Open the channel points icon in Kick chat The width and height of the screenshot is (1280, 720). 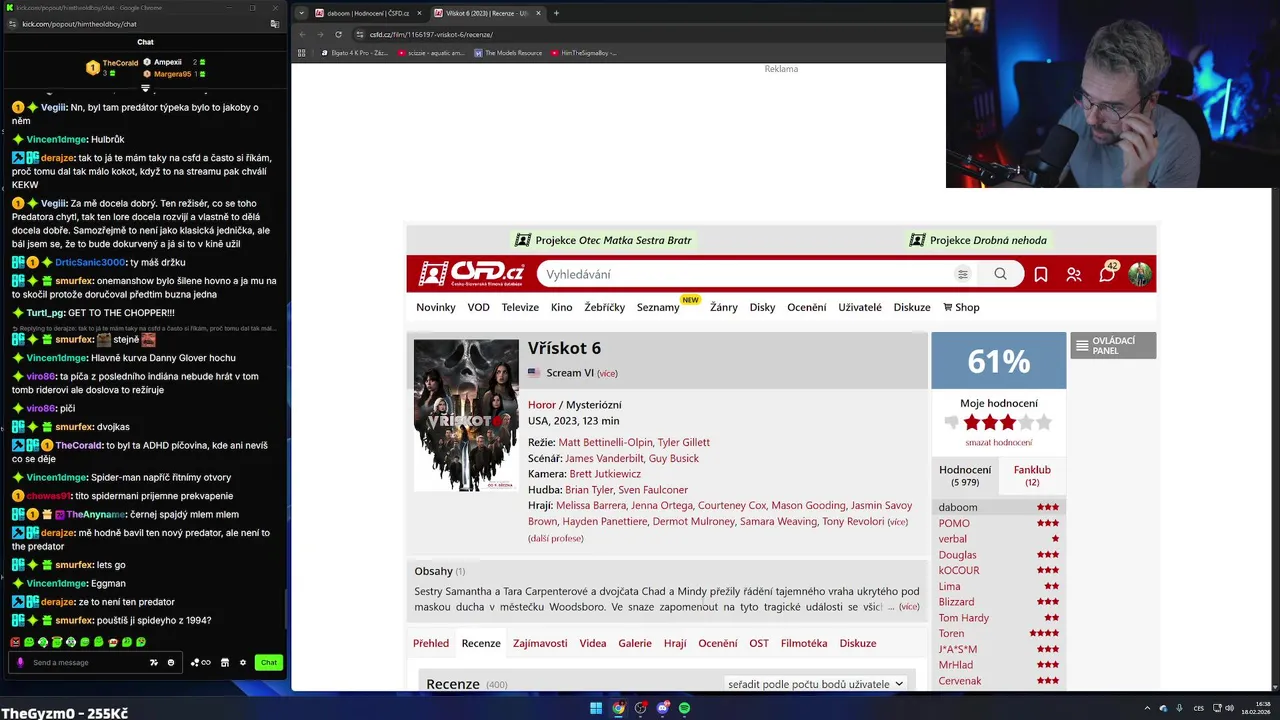[200, 662]
